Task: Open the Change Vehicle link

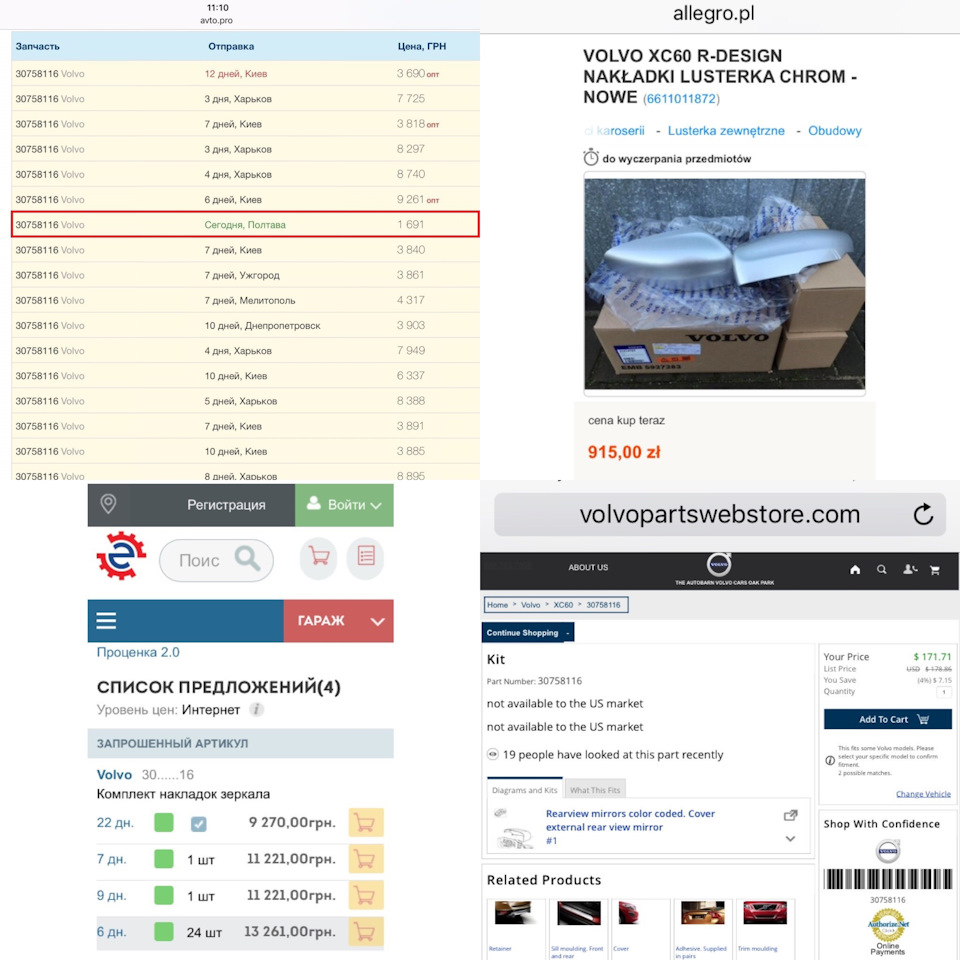Action: (923, 794)
